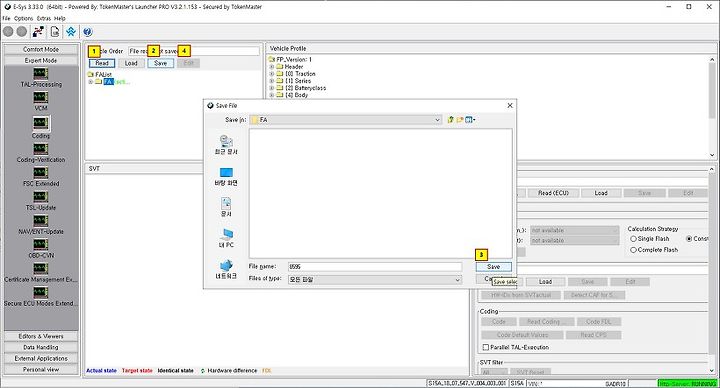The width and height of the screenshot is (720, 388).
Task: Open the TSL-Update module icon
Action: point(40,197)
